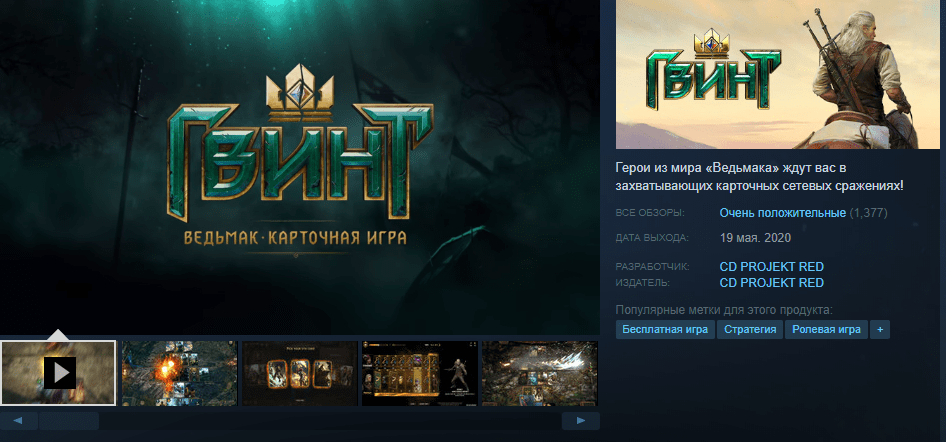This screenshot has width=946, height=442.
Task: Click the Гвинт header capsule image with Geralt
Action: [x=777, y=75]
